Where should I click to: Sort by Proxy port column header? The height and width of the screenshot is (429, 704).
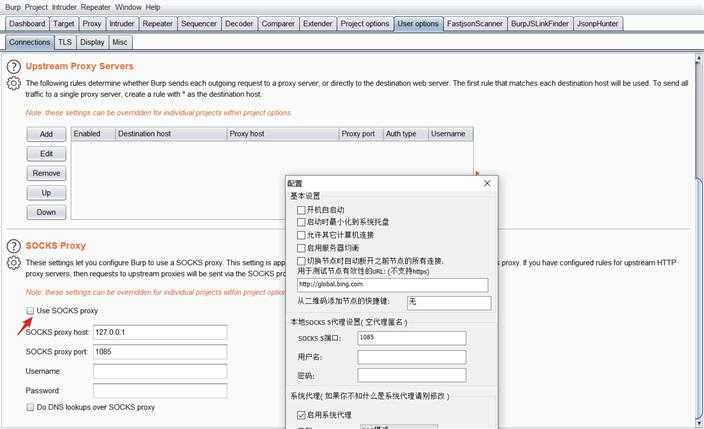(361, 134)
